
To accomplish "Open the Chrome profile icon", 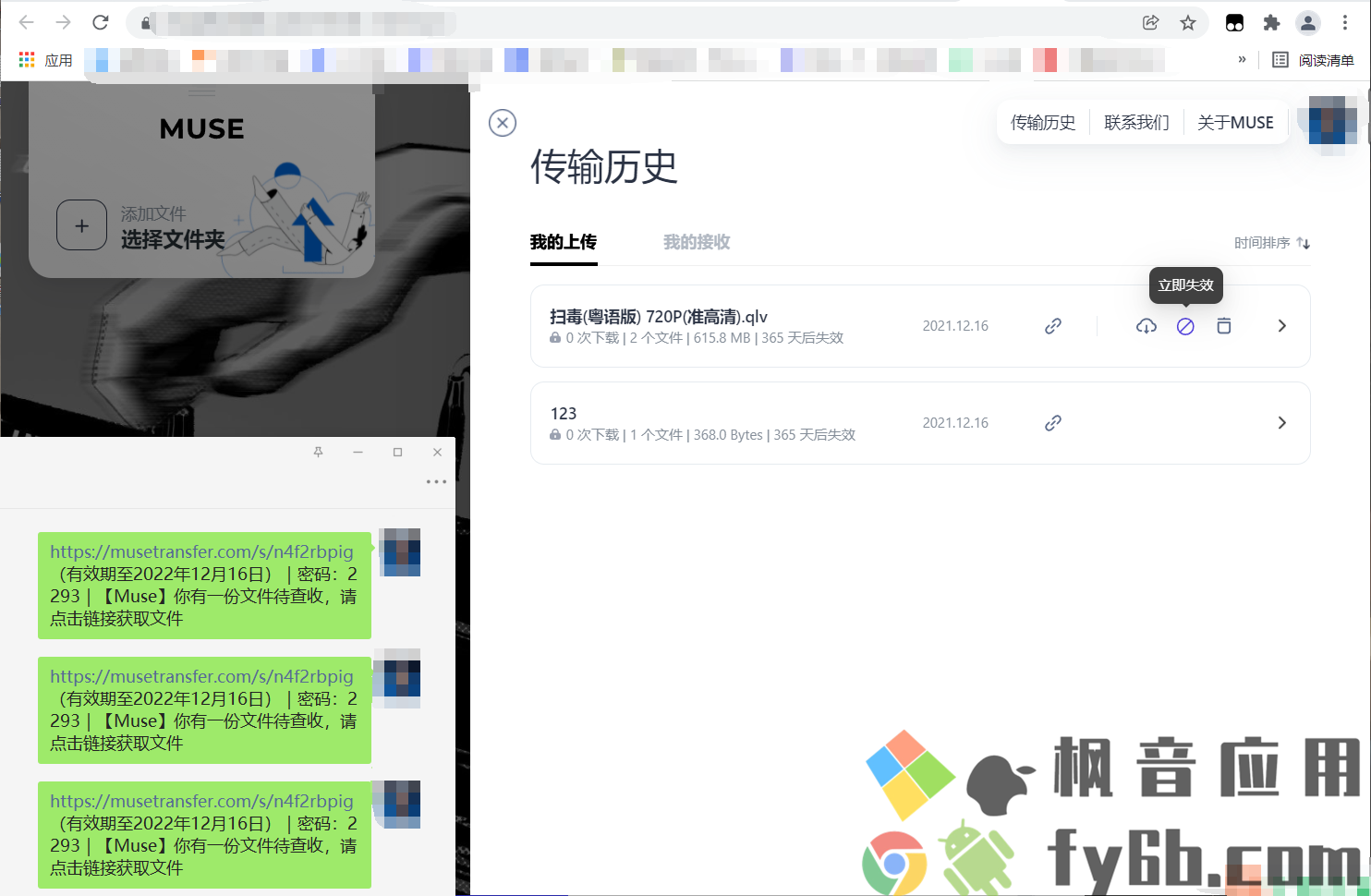I will click(x=1308, y=23).
